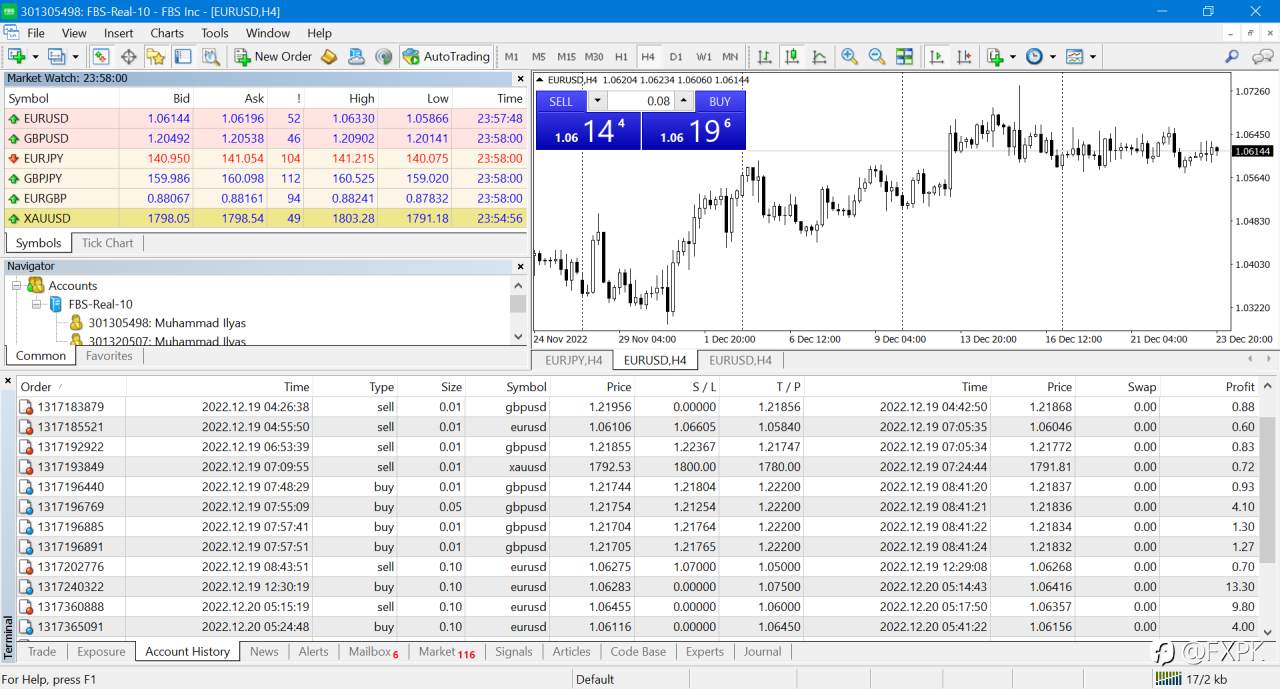This screenshot has width=1280, height=689.
Task: Tile chart windows icon
Action: (905, 57)
